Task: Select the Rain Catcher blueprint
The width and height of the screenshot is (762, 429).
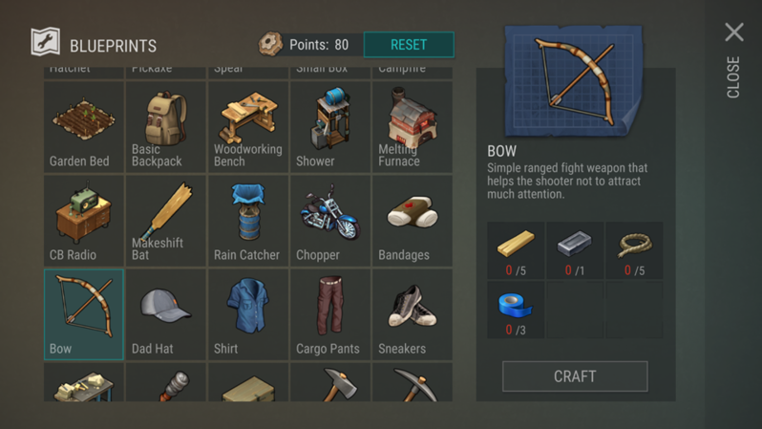Action: click(x=248, y=221)
